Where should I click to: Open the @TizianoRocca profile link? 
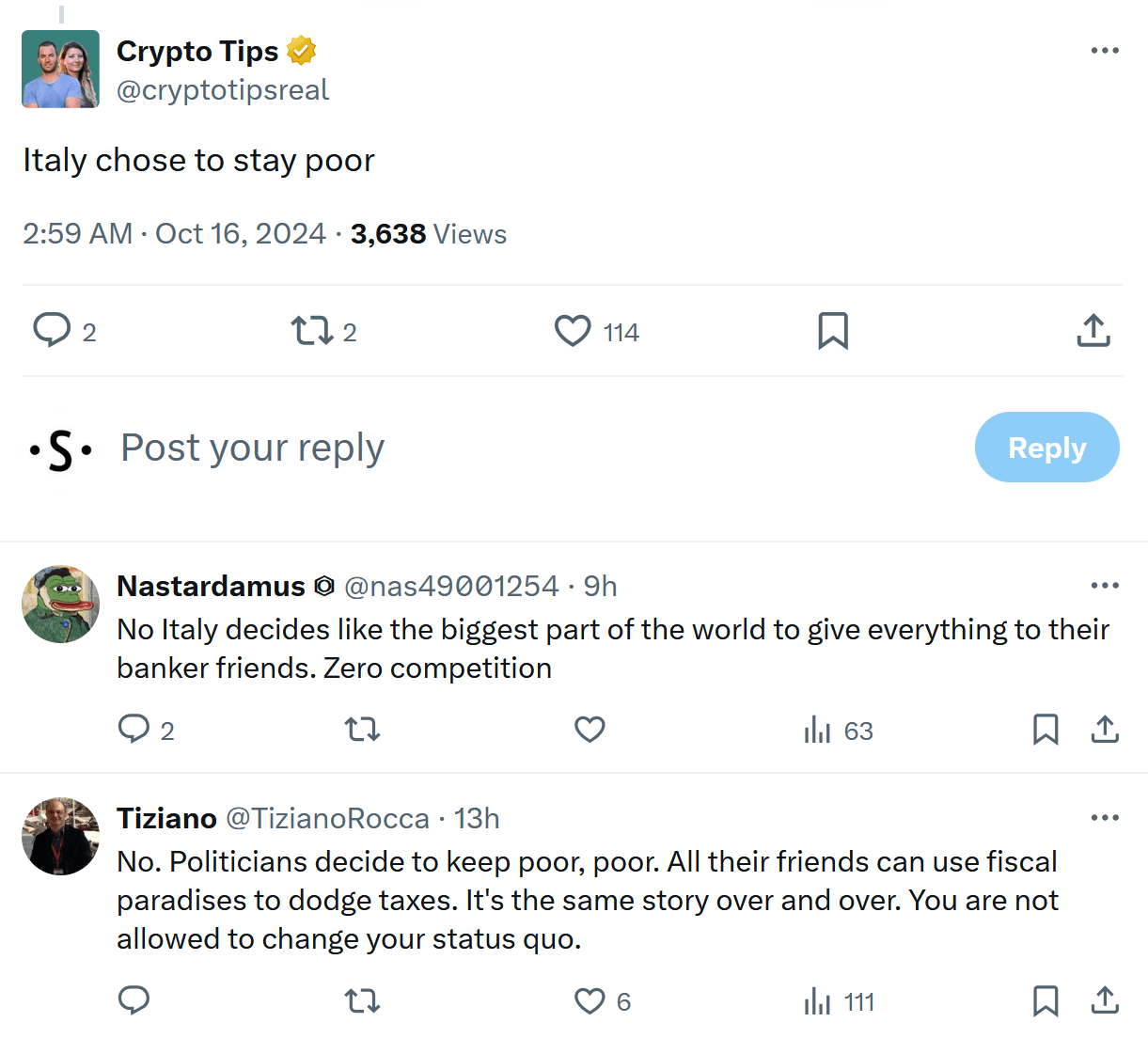click(x=327, y=819)
